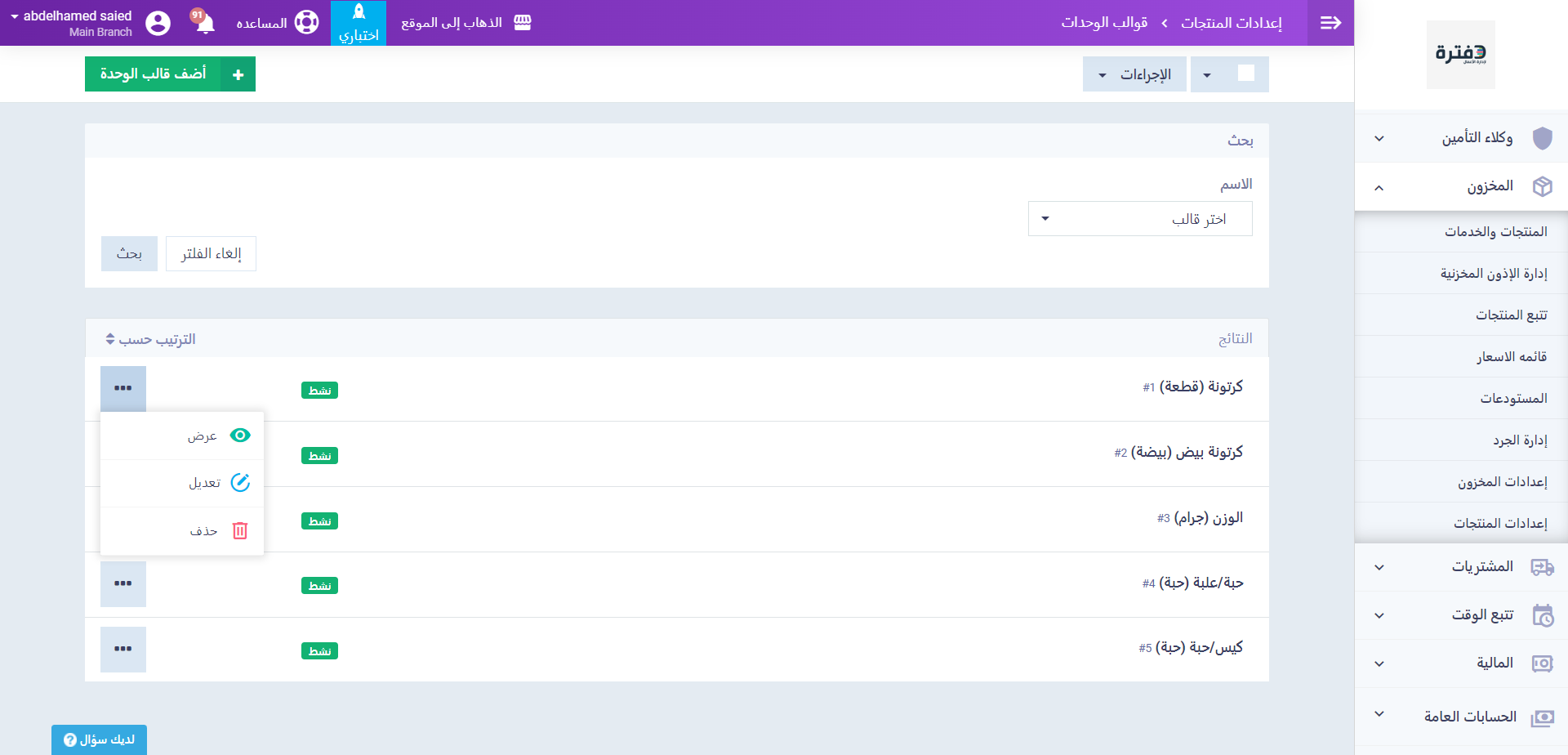
Task: Click the money icon for الحسابات العامة
Action: pyautogui.click(x=1542, y=717)
